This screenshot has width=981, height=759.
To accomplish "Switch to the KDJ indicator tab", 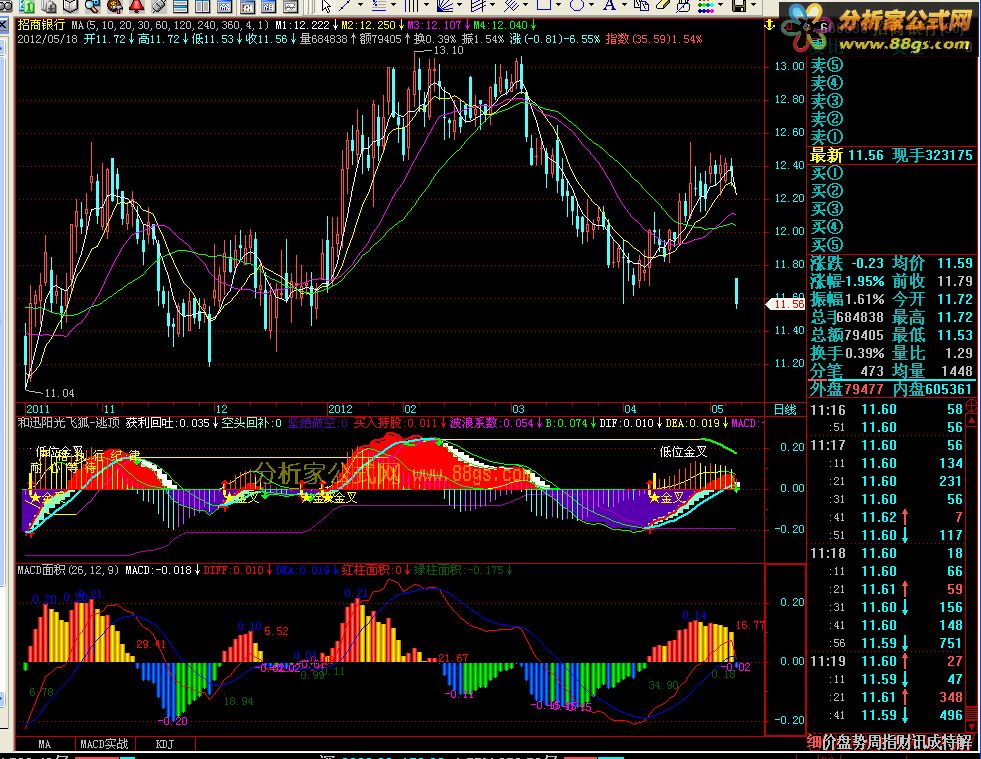I will coord(165,744).
